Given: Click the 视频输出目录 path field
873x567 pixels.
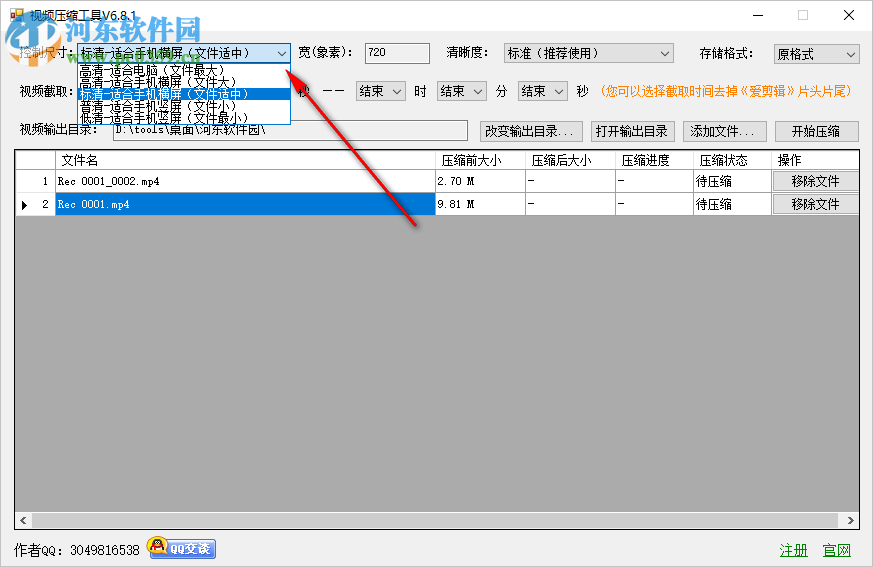Looking at the screenshot, I should coord(290,130).
